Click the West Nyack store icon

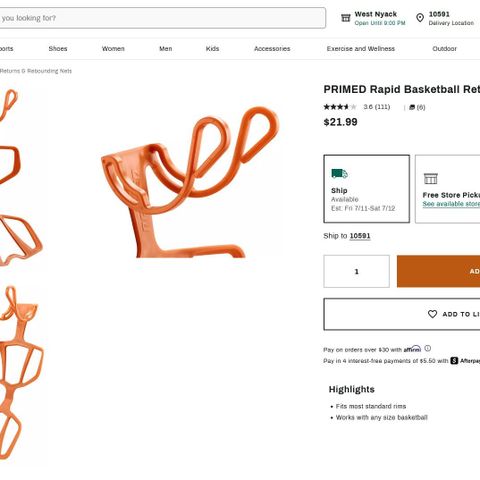pyautogui.click(x=346, y=18)
